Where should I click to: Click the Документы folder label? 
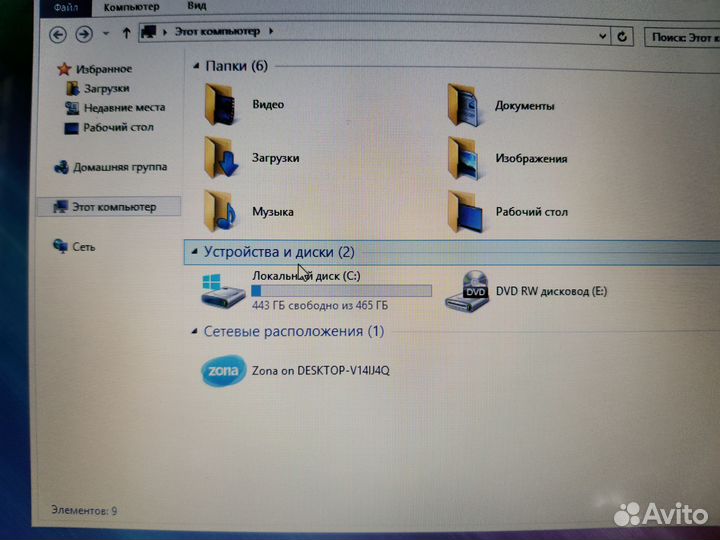point(524,106)
